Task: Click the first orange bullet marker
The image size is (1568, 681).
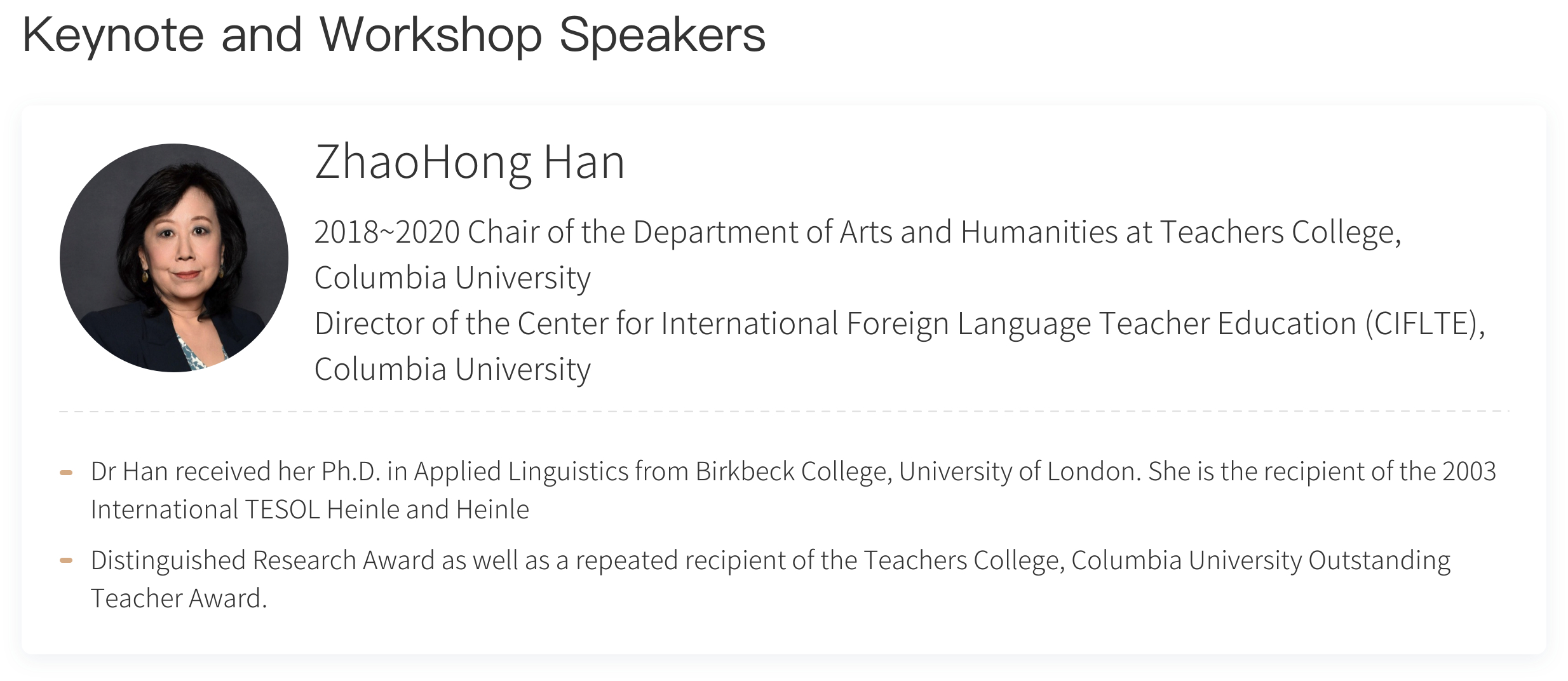Action: [x=66, y=473]
